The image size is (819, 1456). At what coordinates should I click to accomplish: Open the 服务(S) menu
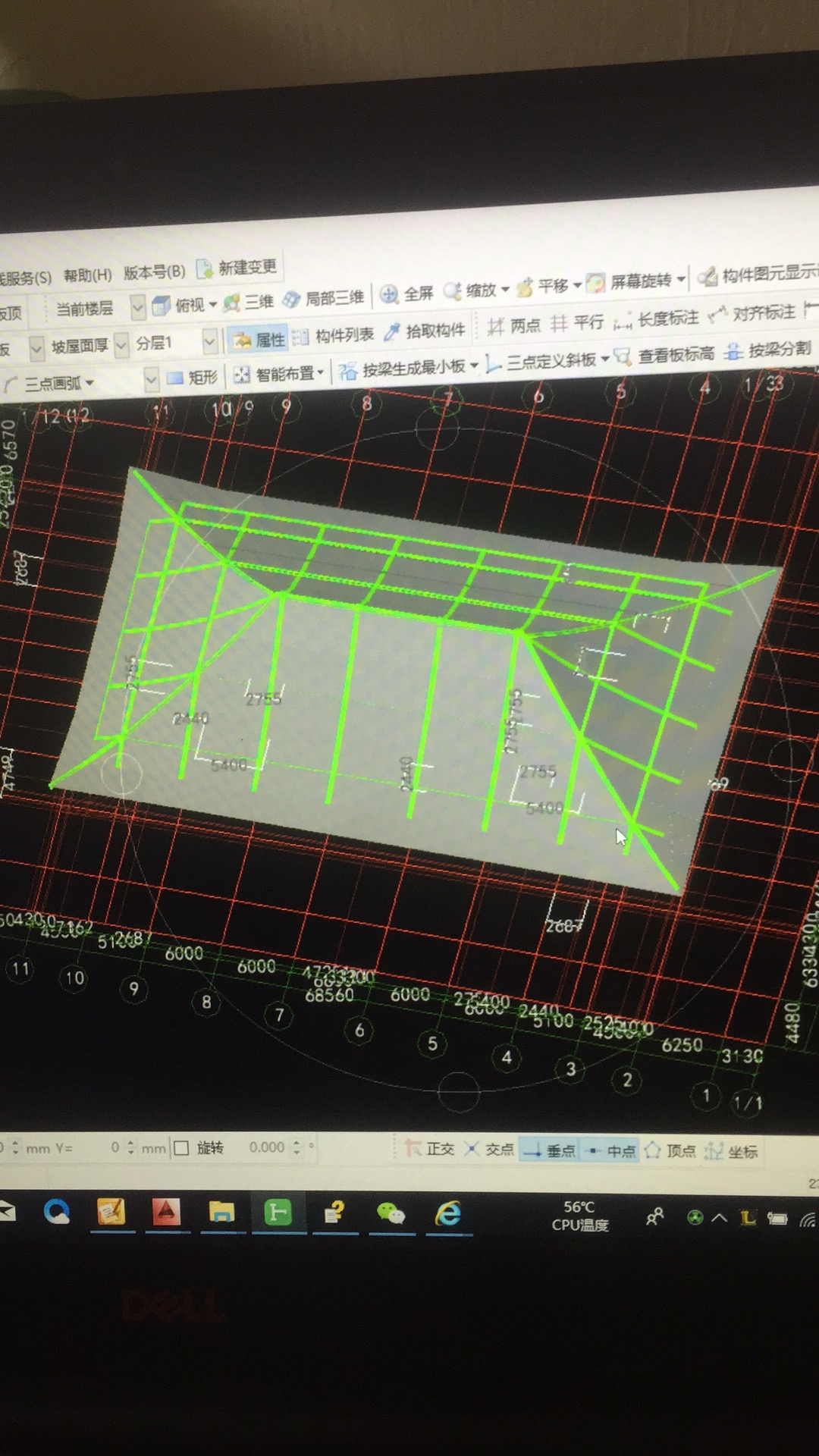click(25, 278)
